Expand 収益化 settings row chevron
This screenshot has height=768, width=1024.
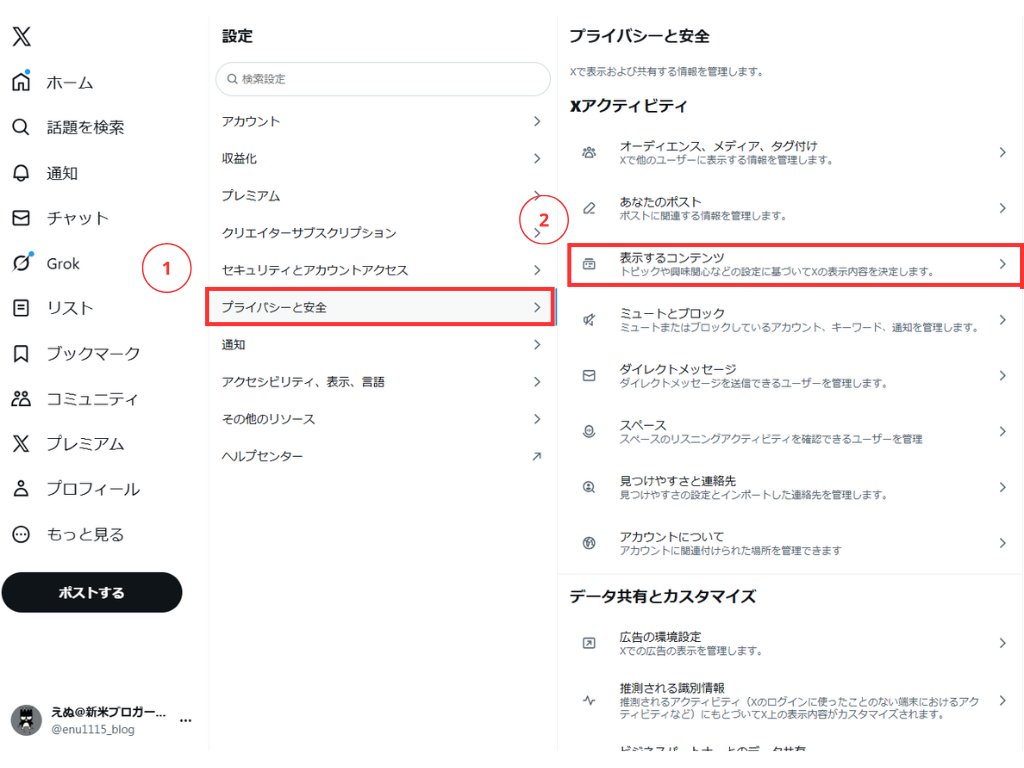(537, 159)
